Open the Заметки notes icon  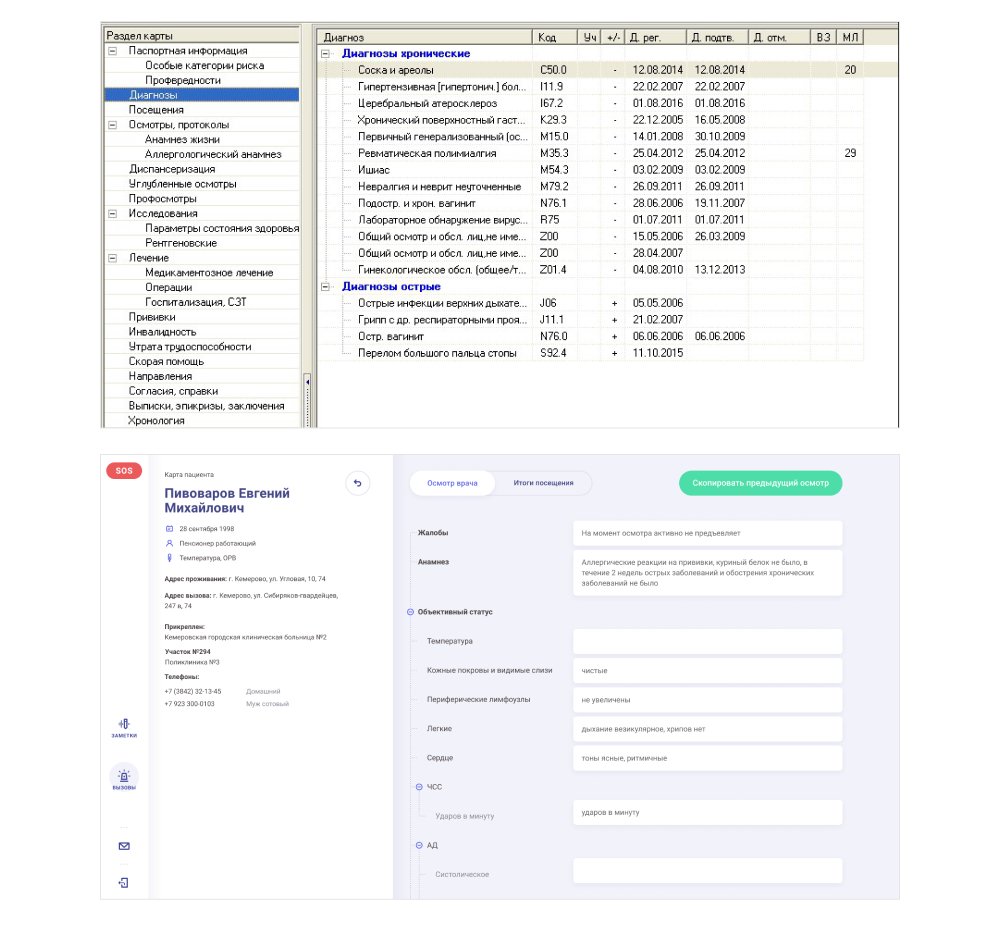pyautogui.click(x=124, y=727)
